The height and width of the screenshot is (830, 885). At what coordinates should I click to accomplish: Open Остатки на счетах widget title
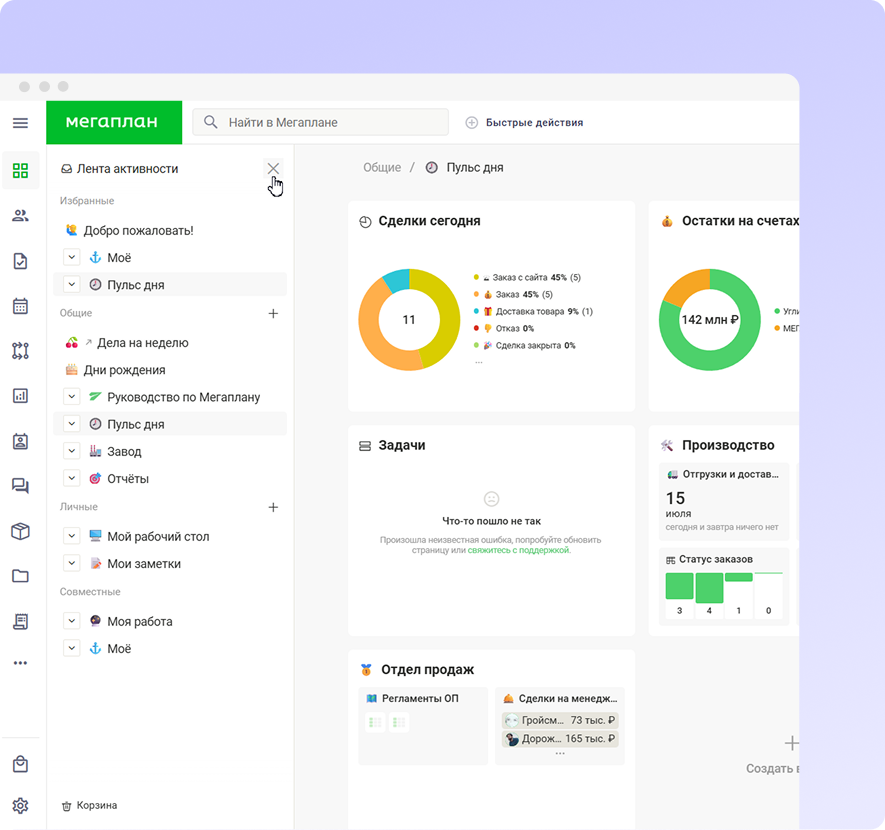[x=740, y=221]
